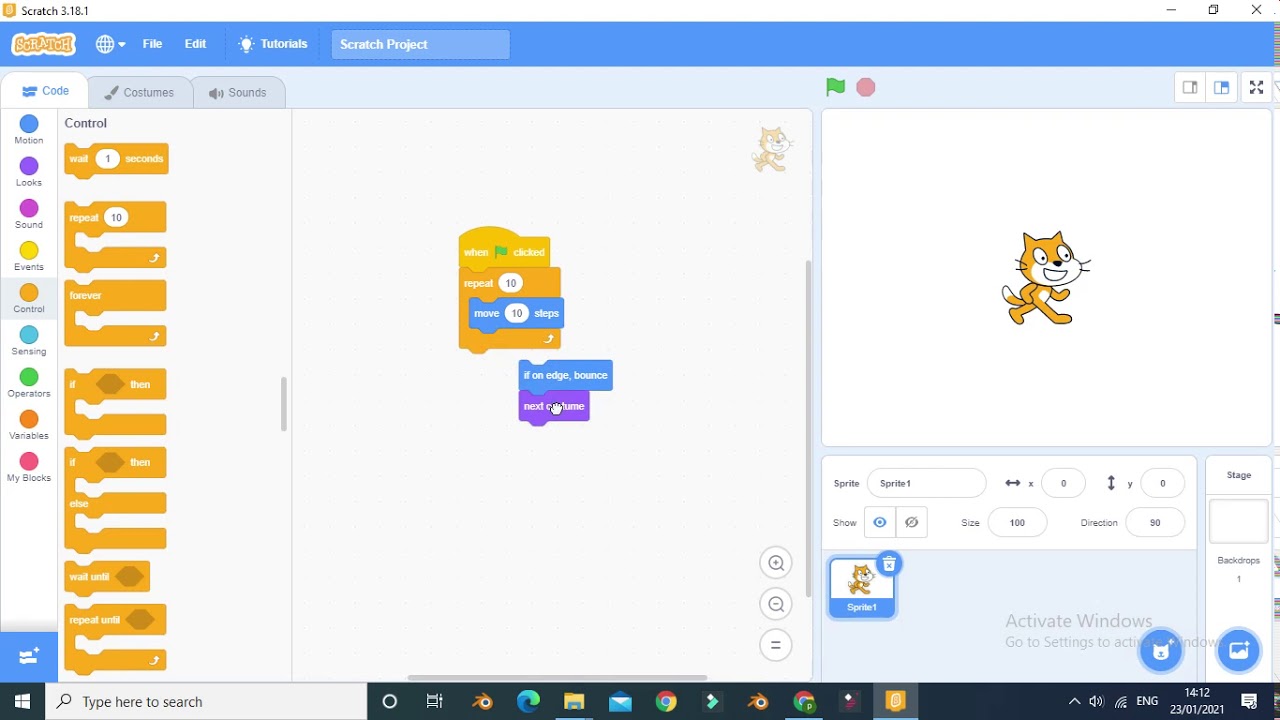Screen dimensions: 1280x720
Task: Open Microsoft Edge from the taskbar
Action: 528,702
